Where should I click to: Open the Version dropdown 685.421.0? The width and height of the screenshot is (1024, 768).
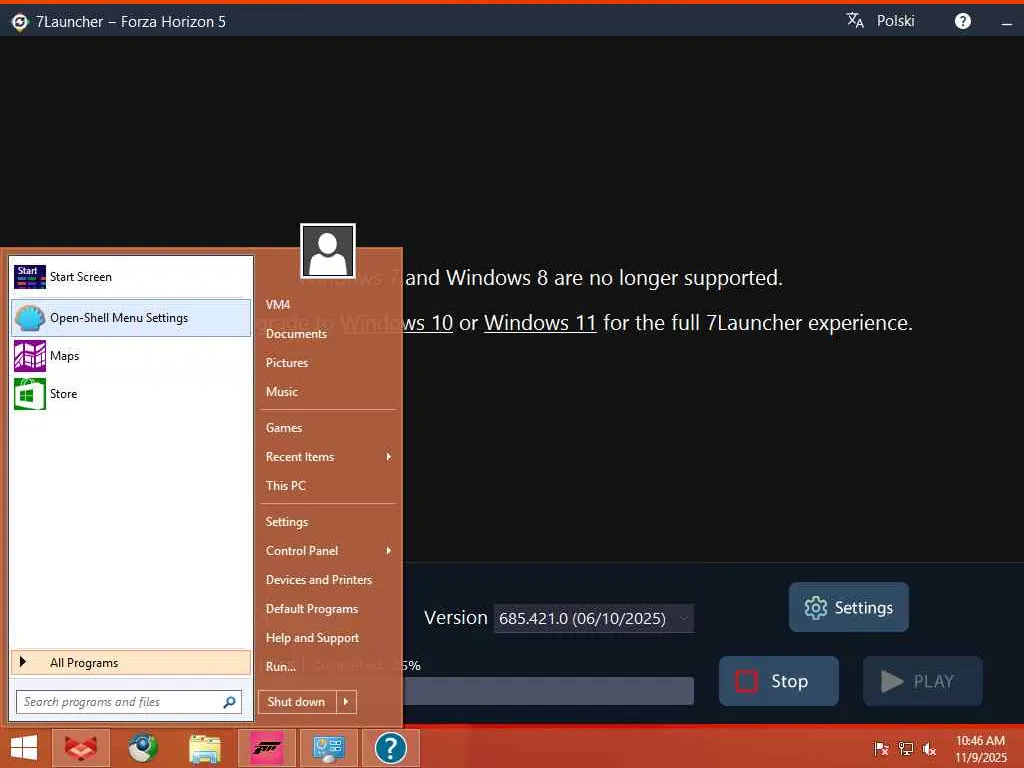[x=594, y=618]
